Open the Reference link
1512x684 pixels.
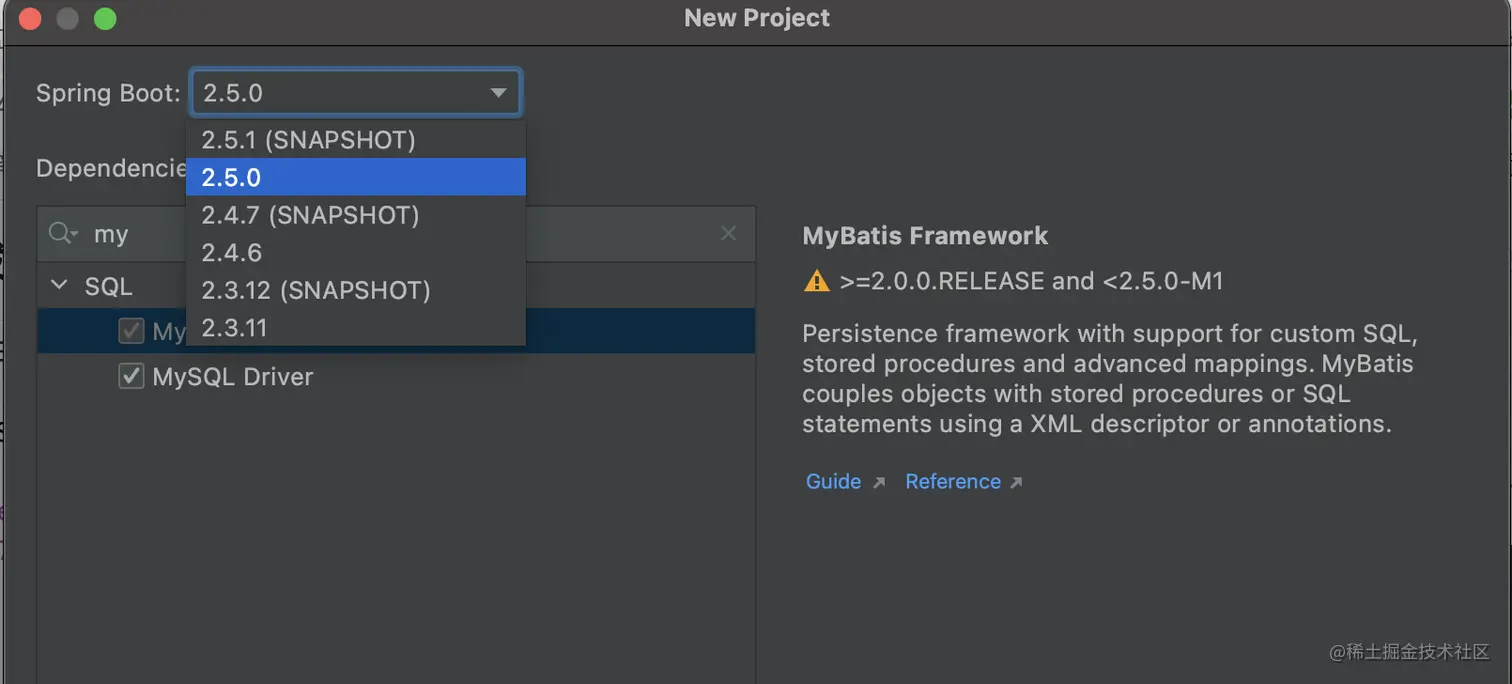pos(952,482)
